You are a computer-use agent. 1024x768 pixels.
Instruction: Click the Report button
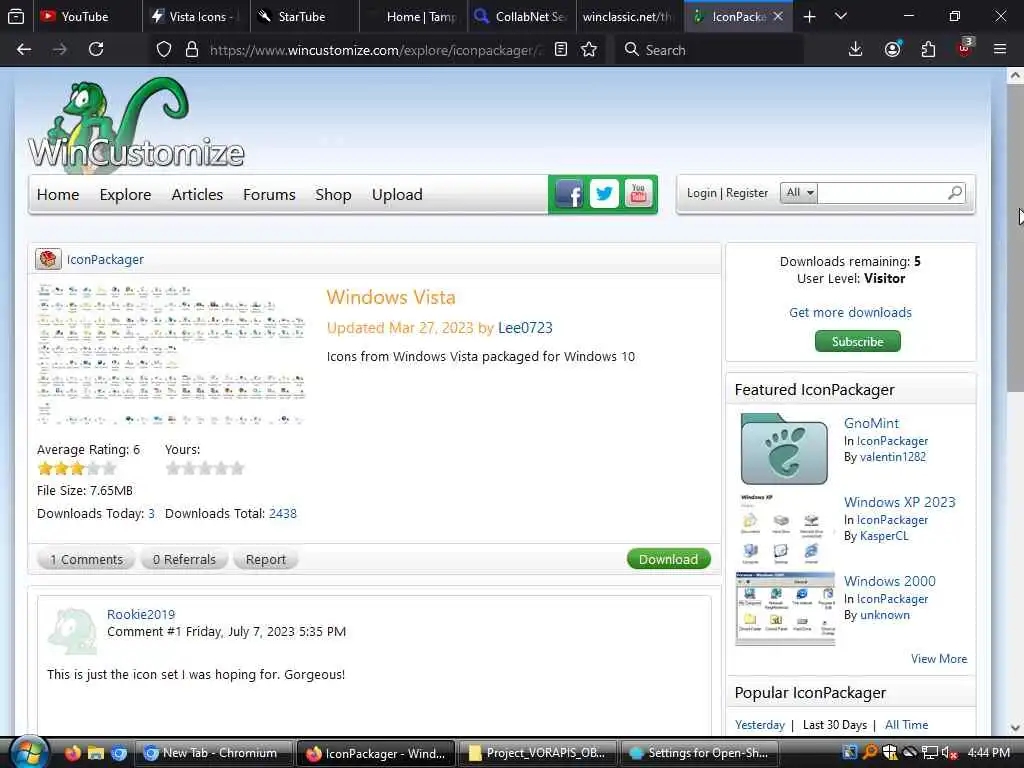tap(265, 560)
